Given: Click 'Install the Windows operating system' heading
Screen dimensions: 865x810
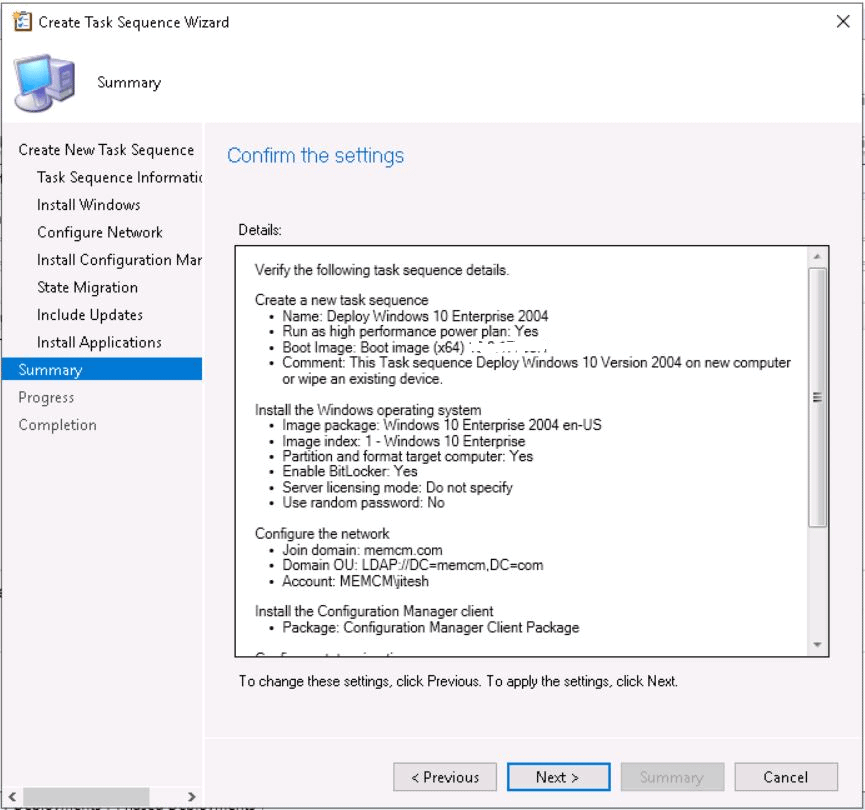Looking at the screenshot, I should [x=368, y=410].
